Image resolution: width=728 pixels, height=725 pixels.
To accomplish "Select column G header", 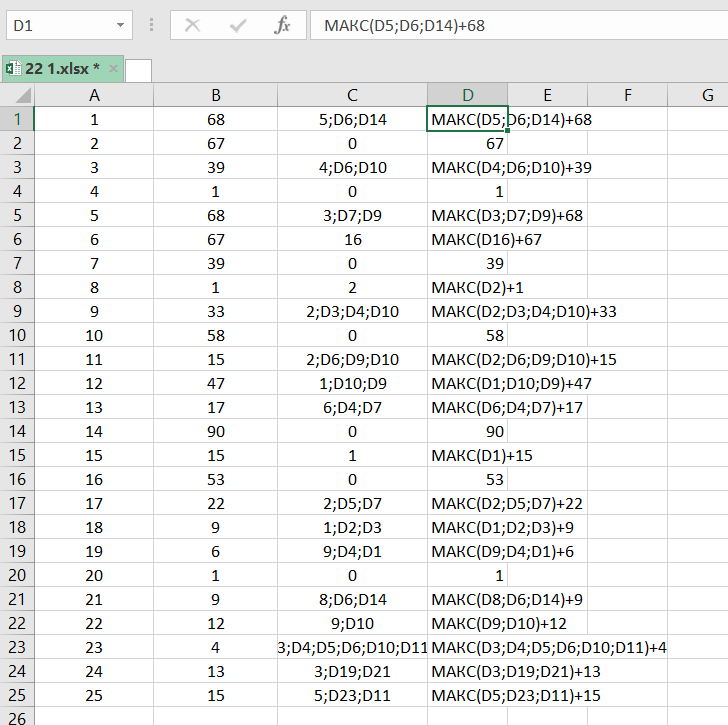I will click(706, 95).
